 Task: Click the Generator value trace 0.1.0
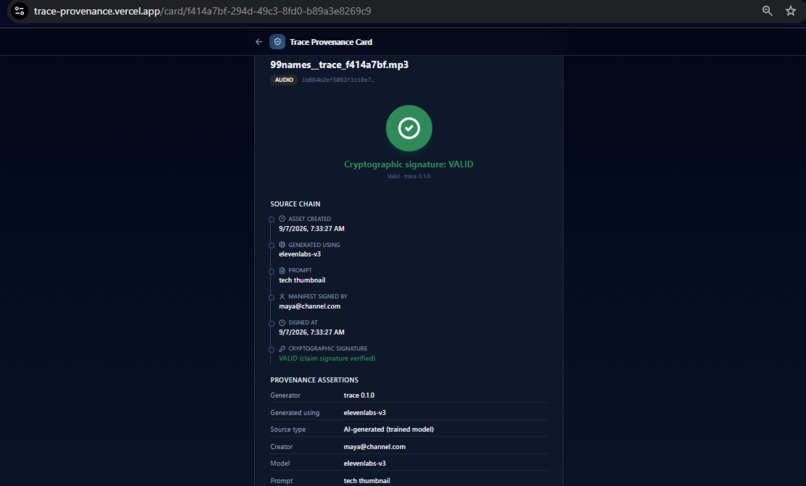click(x=359, y=395)
